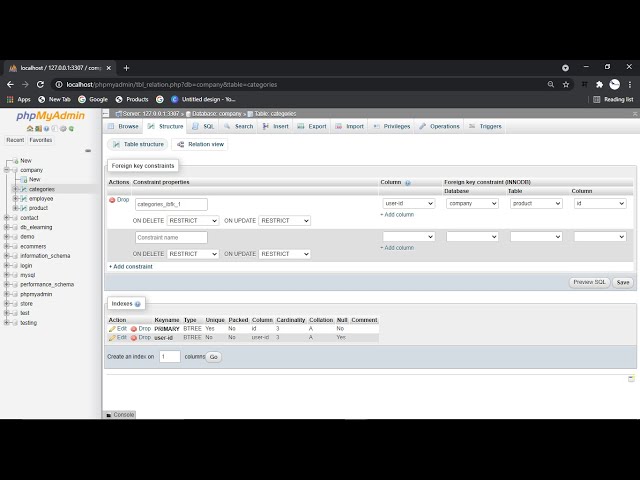Open the Browse tab
Screen dimensions: 640x480
coord(123,127)
